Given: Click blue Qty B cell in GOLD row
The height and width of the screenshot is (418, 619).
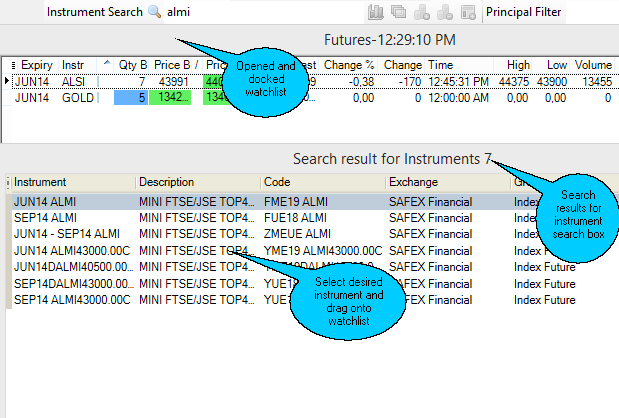Looking at the screenshot, I should pos(130,97).
